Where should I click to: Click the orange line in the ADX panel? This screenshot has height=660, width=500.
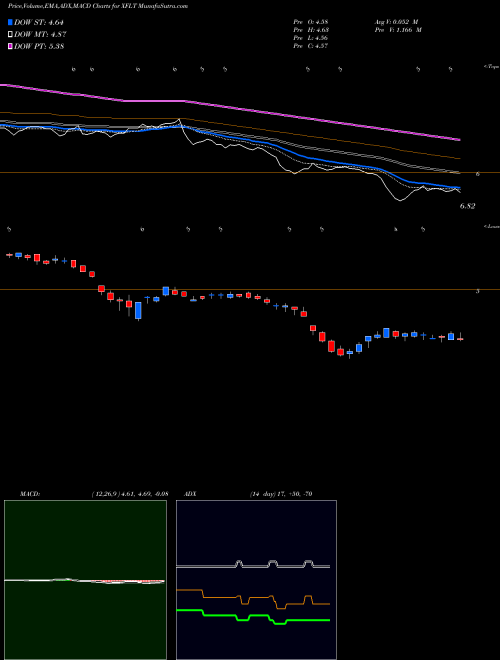[x=253, y=599]
